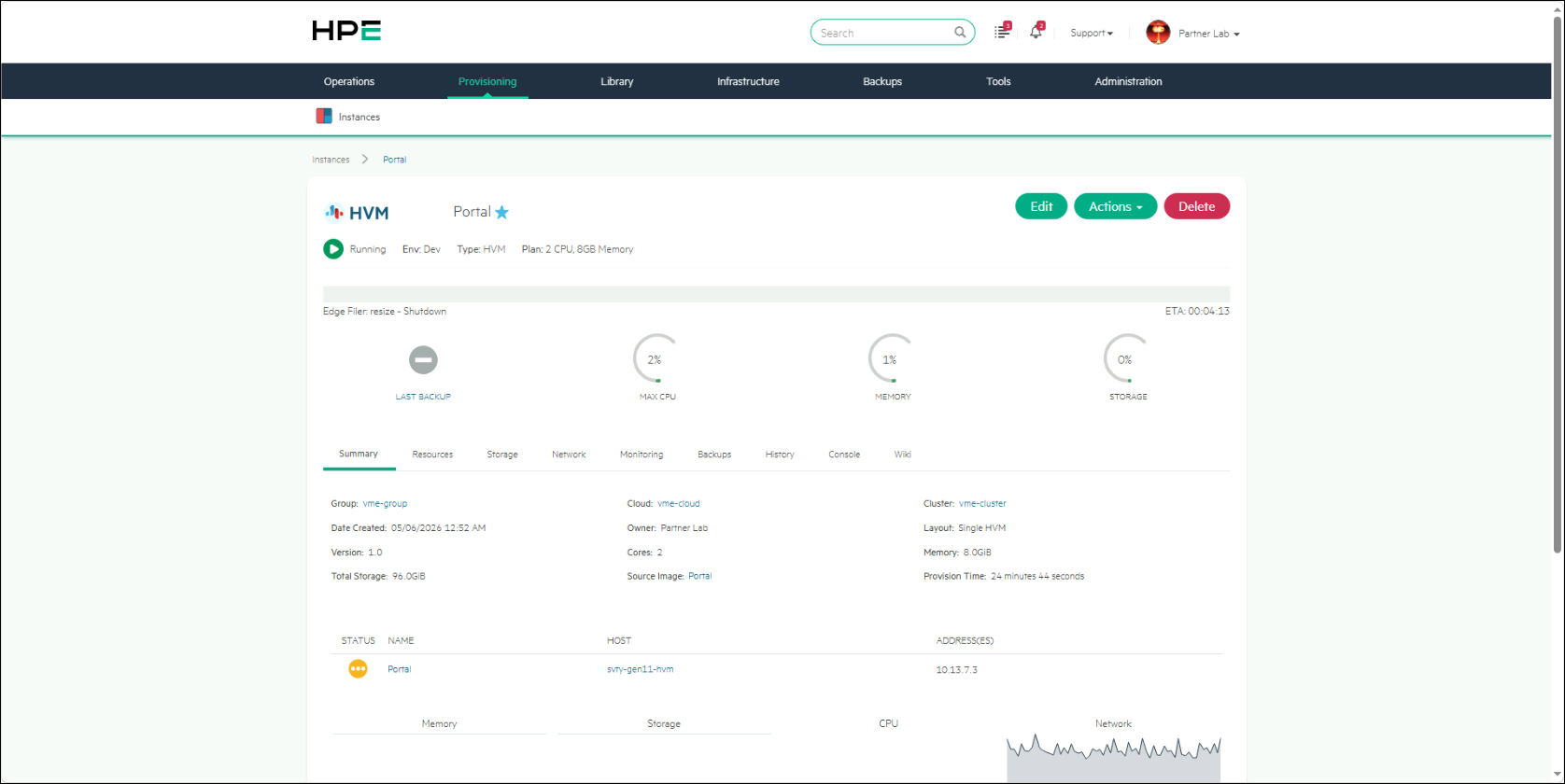1565x784 pixels.
Task: Click the search magnifier icon
Action: (960, 33)
